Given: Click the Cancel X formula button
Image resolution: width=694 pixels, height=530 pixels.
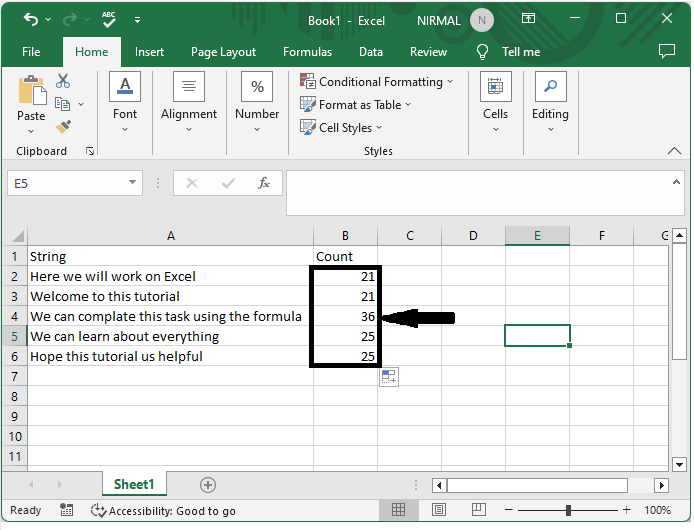Looking at the screenshot, I should (192, 183).
